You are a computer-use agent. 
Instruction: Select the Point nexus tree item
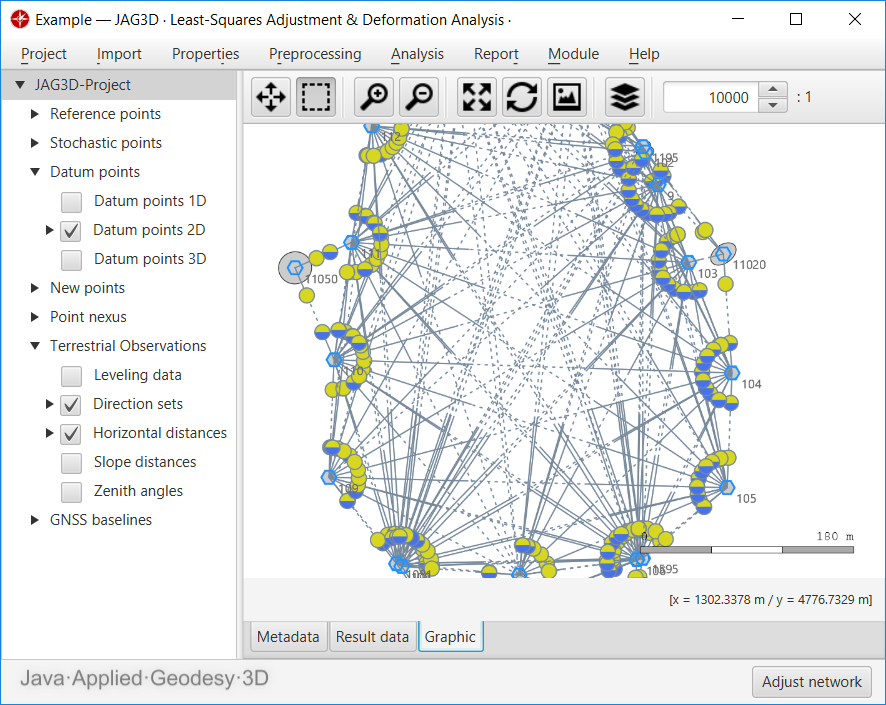[x=88, y=317]
